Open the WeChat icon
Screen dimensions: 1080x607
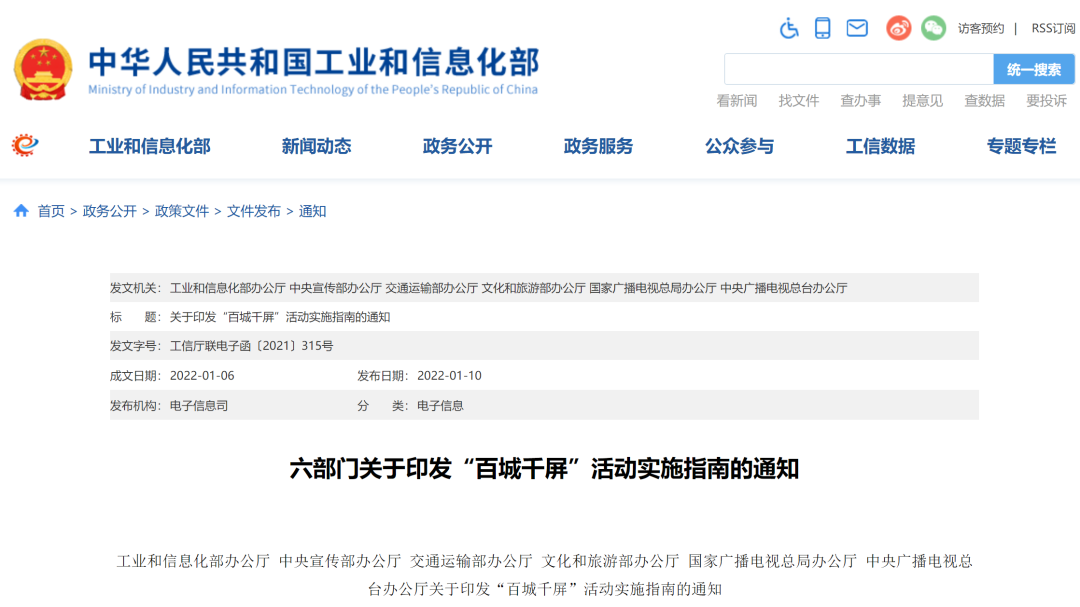[x=933, y=28]
